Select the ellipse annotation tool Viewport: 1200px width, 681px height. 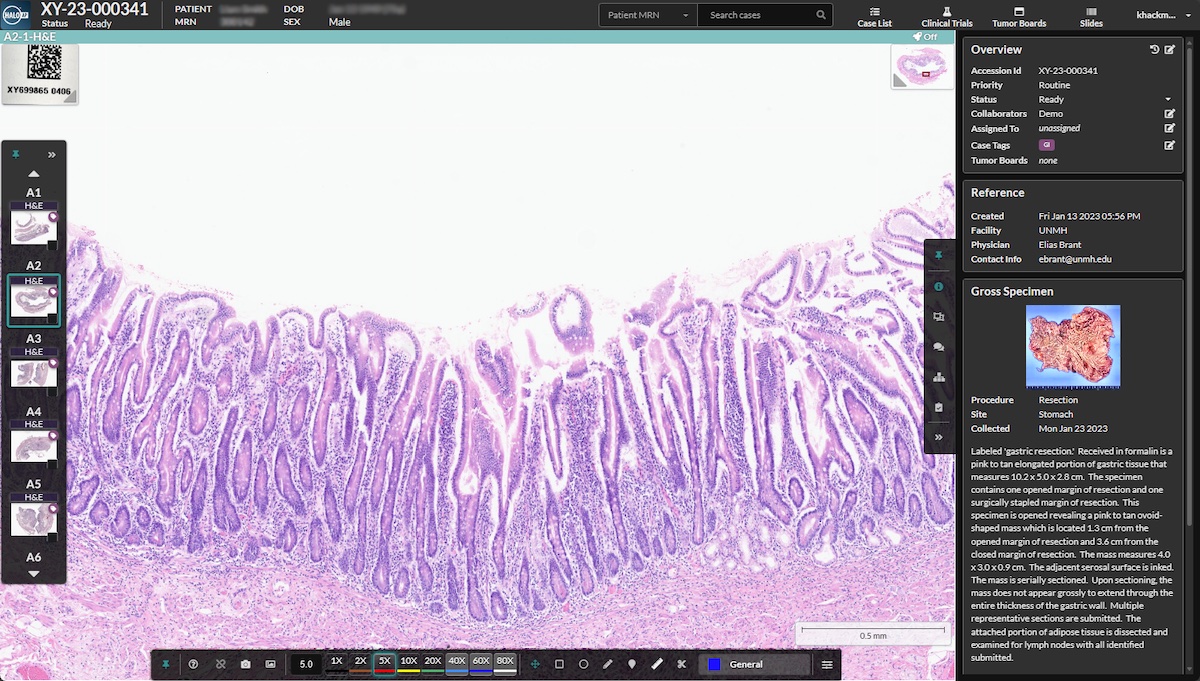tap(584, 662)
